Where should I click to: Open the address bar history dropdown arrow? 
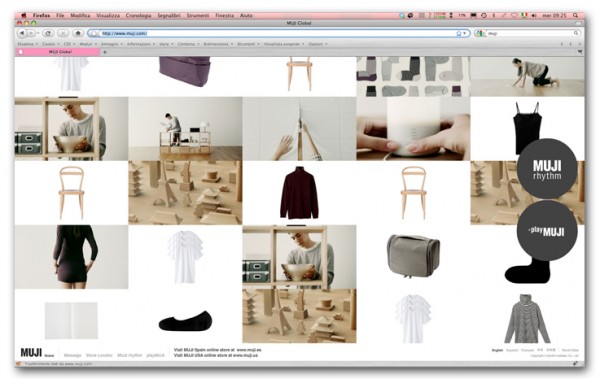(465, 34)
